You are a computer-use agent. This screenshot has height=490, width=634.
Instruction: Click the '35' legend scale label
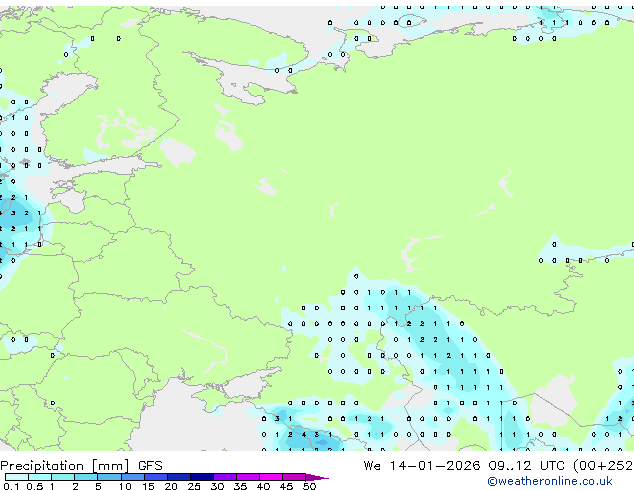click(x=240, y=486)
